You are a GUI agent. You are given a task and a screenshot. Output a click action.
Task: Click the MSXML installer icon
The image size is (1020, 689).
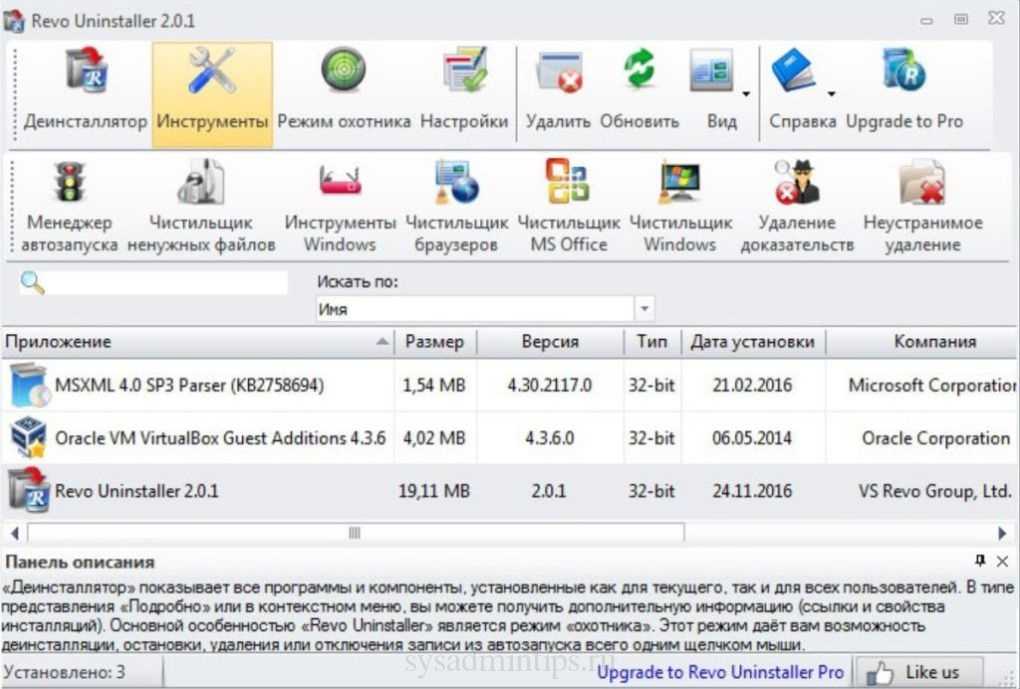click(29, 386)
